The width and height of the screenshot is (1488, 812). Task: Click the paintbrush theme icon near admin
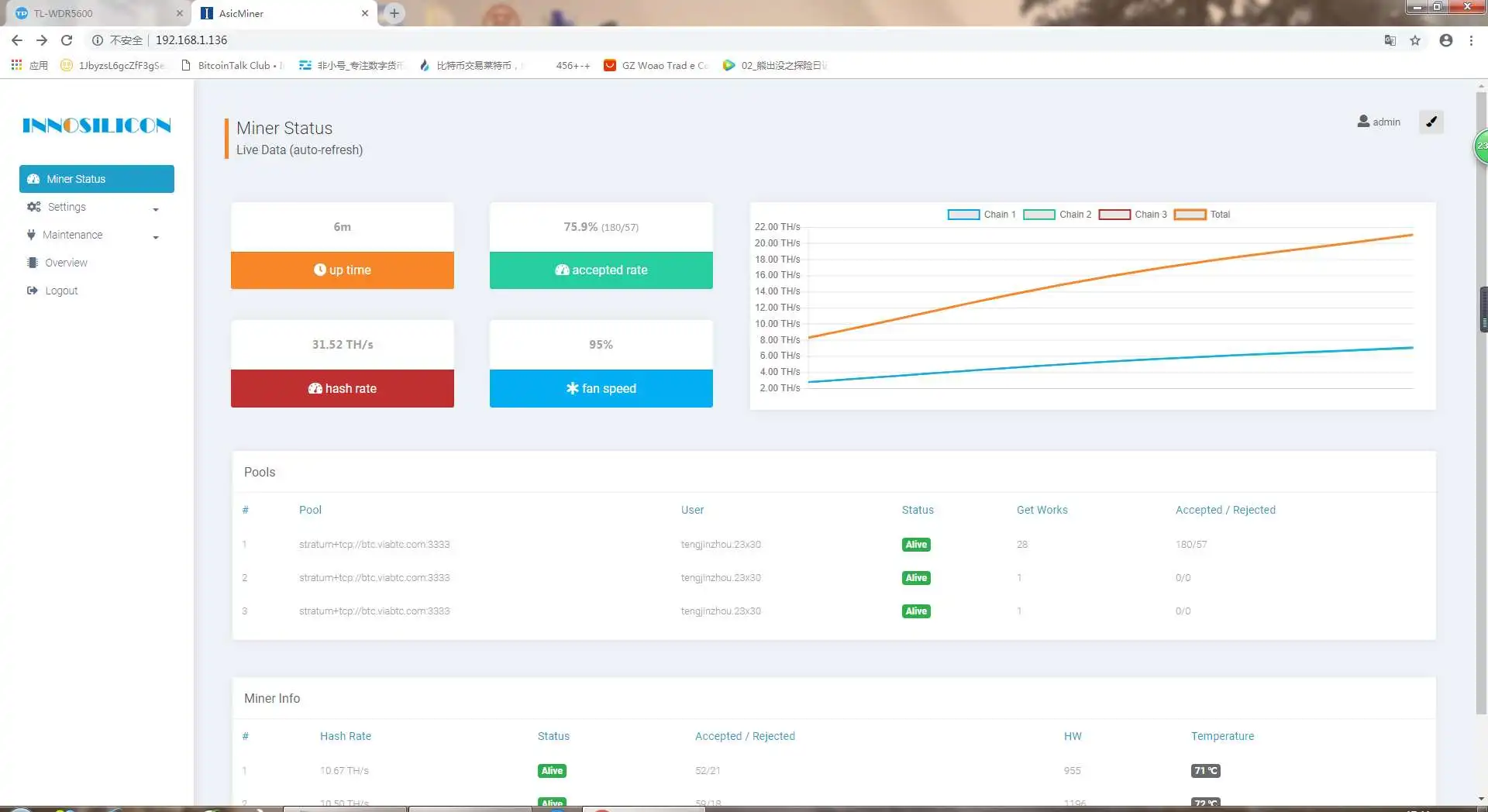coord(1431,122)
